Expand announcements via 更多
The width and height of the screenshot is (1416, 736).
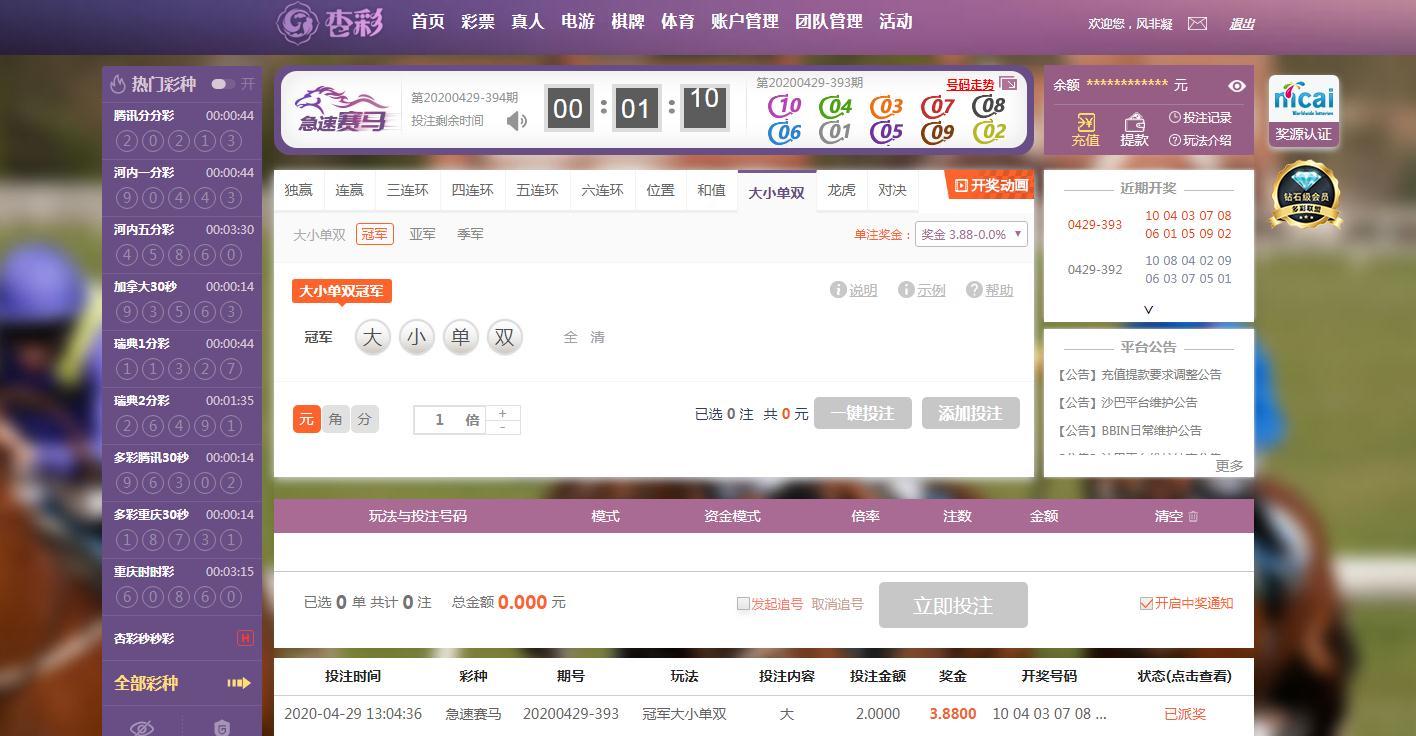(1229, 466)
